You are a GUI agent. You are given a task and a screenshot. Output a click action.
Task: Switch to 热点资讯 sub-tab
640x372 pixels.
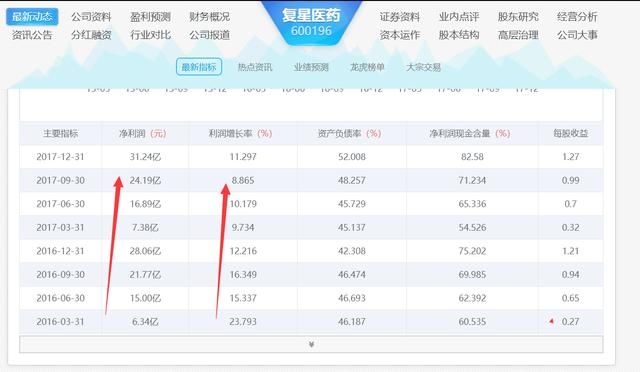(255, 67)
